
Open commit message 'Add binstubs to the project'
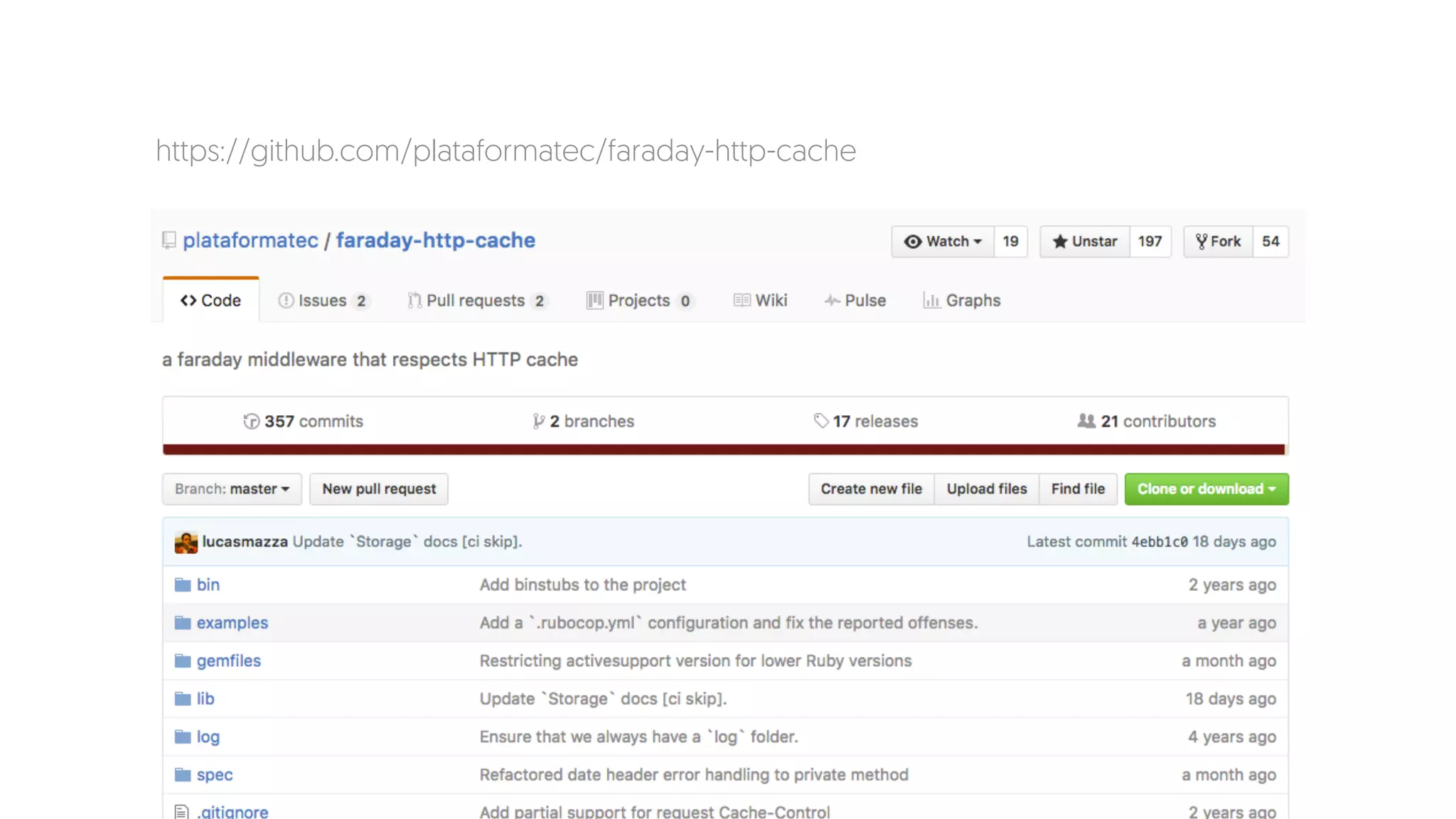pyautogui.click(x=583, y=585)
